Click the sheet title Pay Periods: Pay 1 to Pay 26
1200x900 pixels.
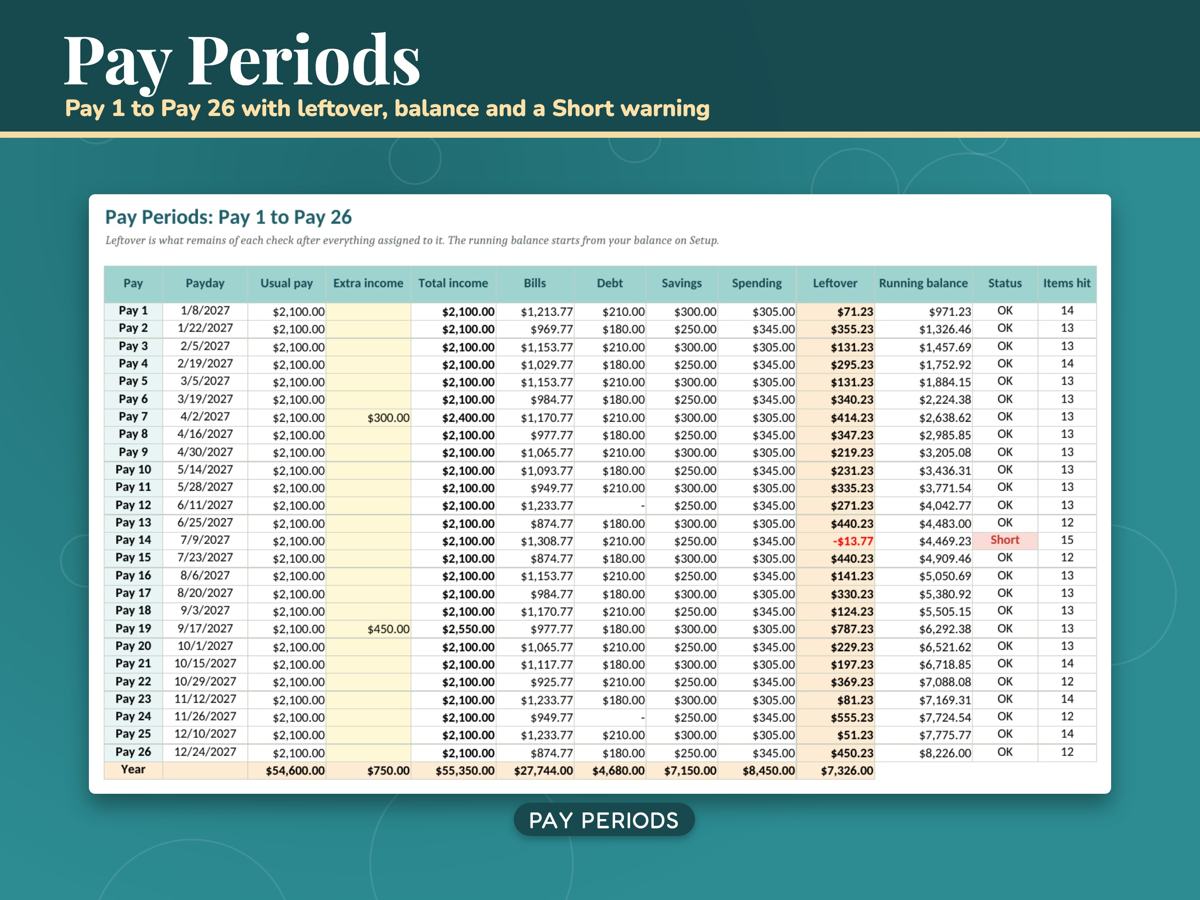(x=229, y=217)
